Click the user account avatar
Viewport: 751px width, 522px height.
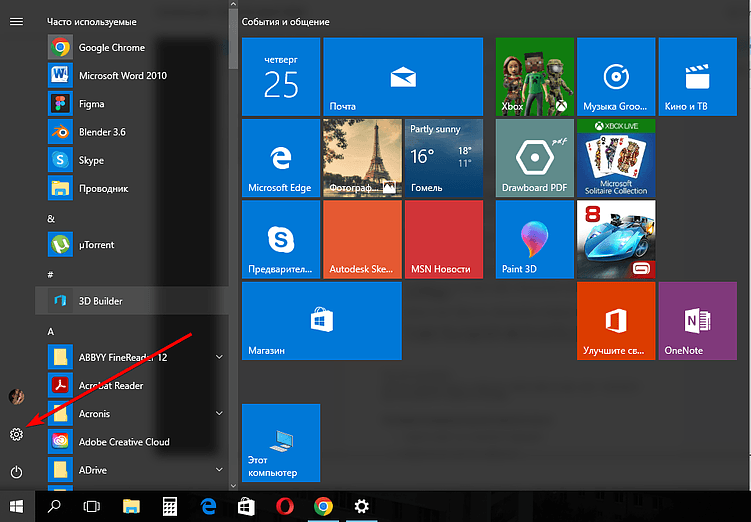pos(16,397)
